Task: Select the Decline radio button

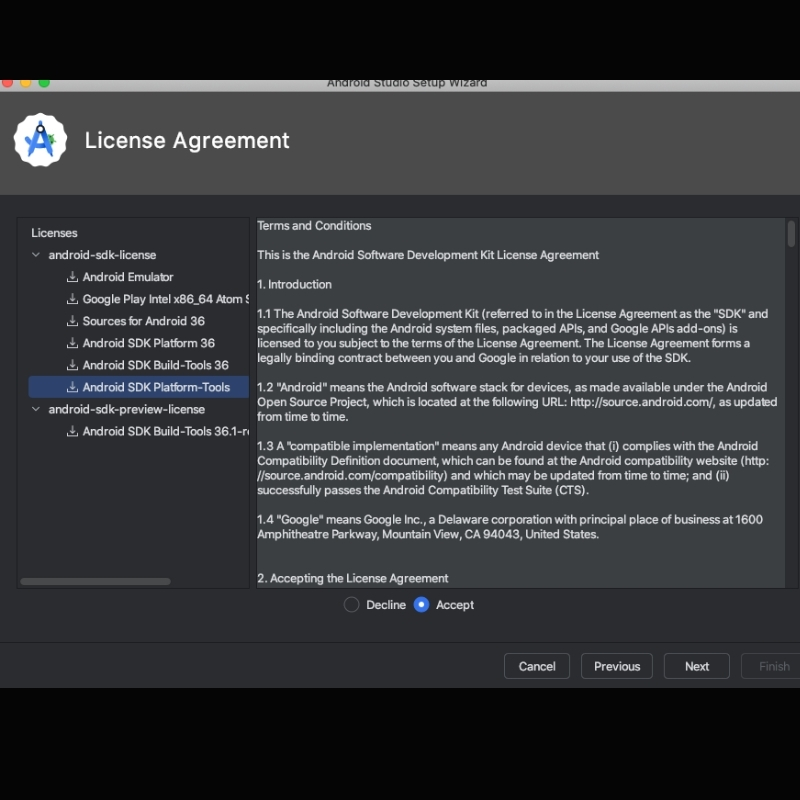Action: [352, 605]
